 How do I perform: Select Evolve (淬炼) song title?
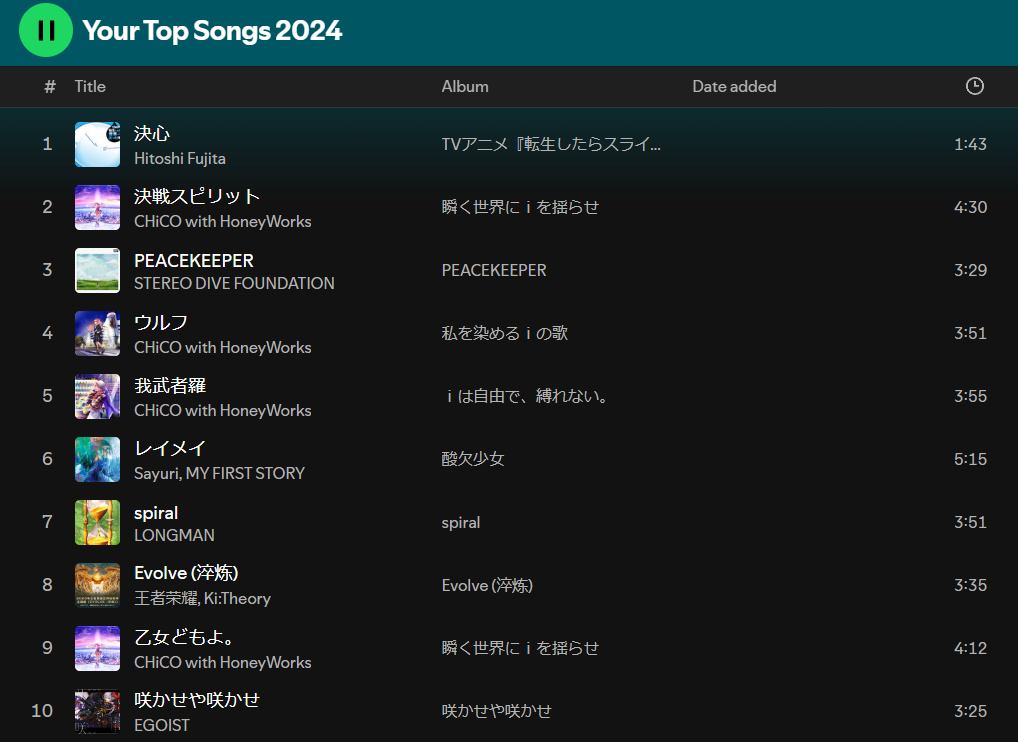[186, 573]
